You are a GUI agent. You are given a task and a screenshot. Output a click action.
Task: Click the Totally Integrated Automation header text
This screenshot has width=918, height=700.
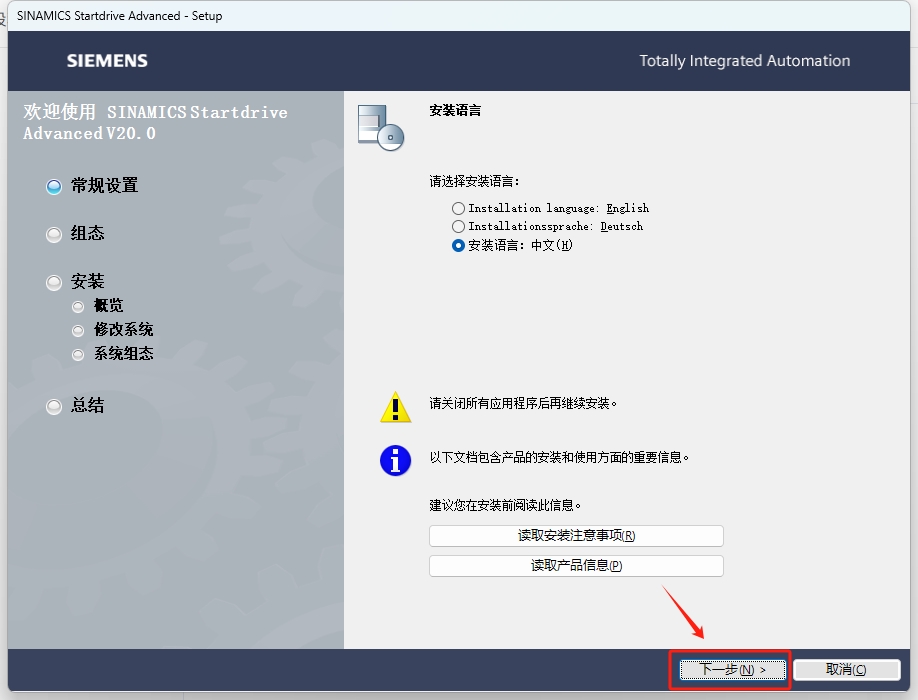744,60
